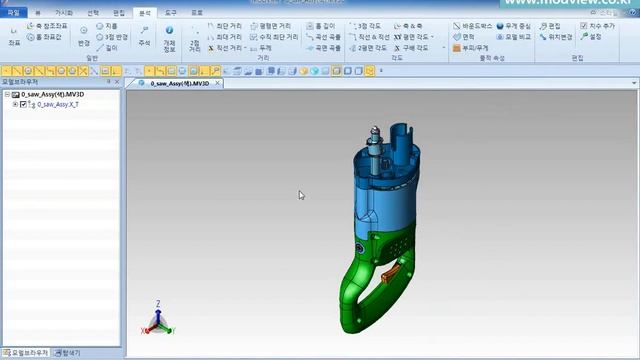This screenshot has width=640, height=360.
Task: Open the 주석 annotation tool
Action: coord(144,36)
